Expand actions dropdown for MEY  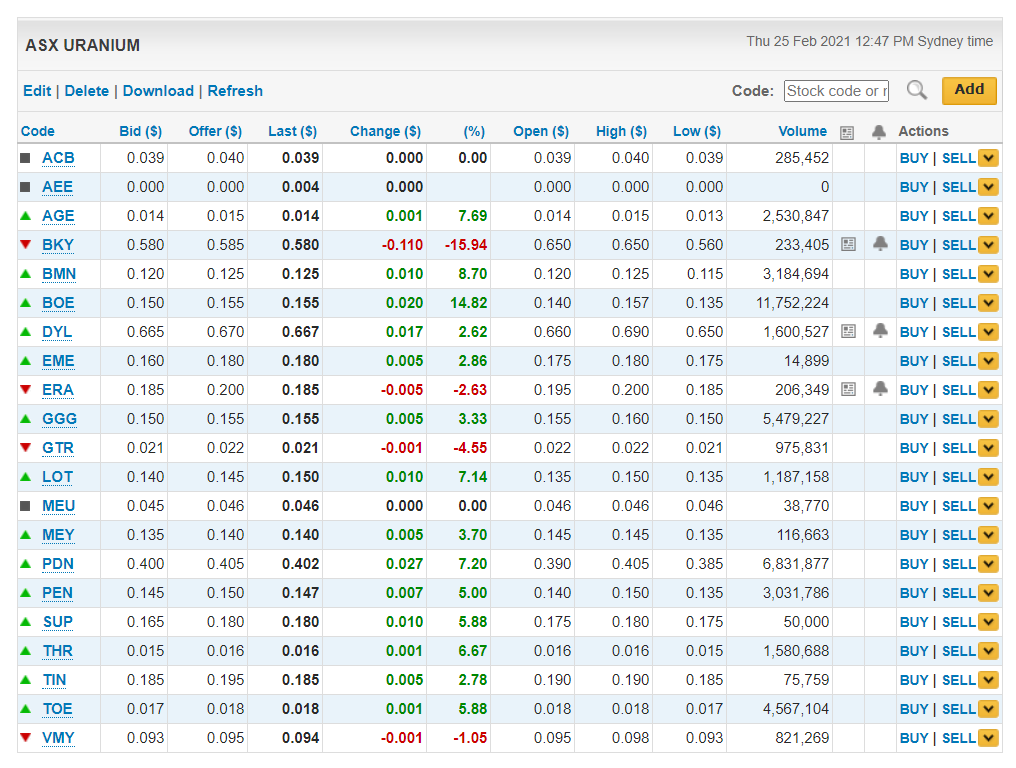[x=988, y=535]
